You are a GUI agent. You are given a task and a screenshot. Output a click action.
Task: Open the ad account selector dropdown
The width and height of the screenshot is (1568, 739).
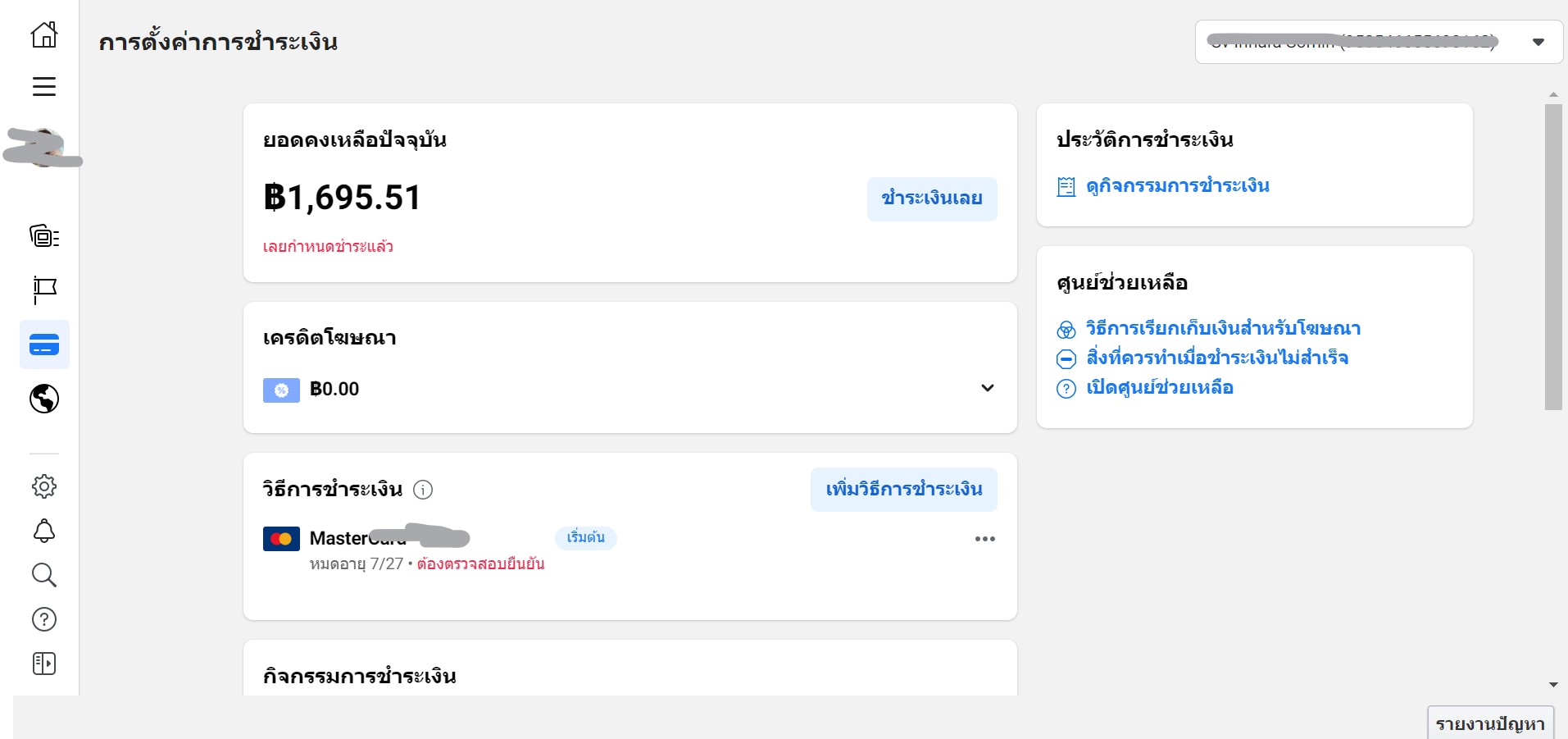(1379, 42)
